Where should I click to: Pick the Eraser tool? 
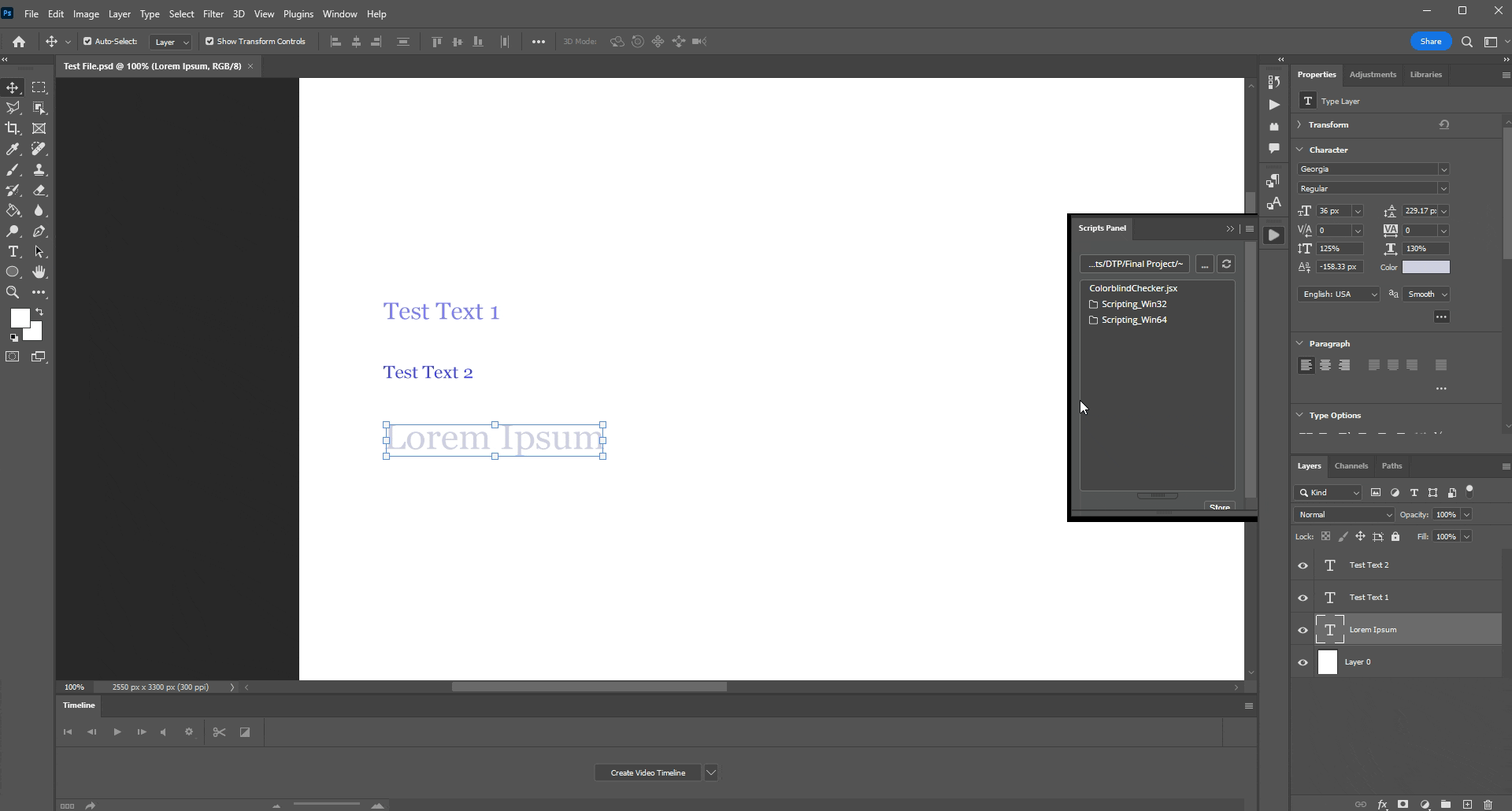pyautogui.click(x=39, y=191)
